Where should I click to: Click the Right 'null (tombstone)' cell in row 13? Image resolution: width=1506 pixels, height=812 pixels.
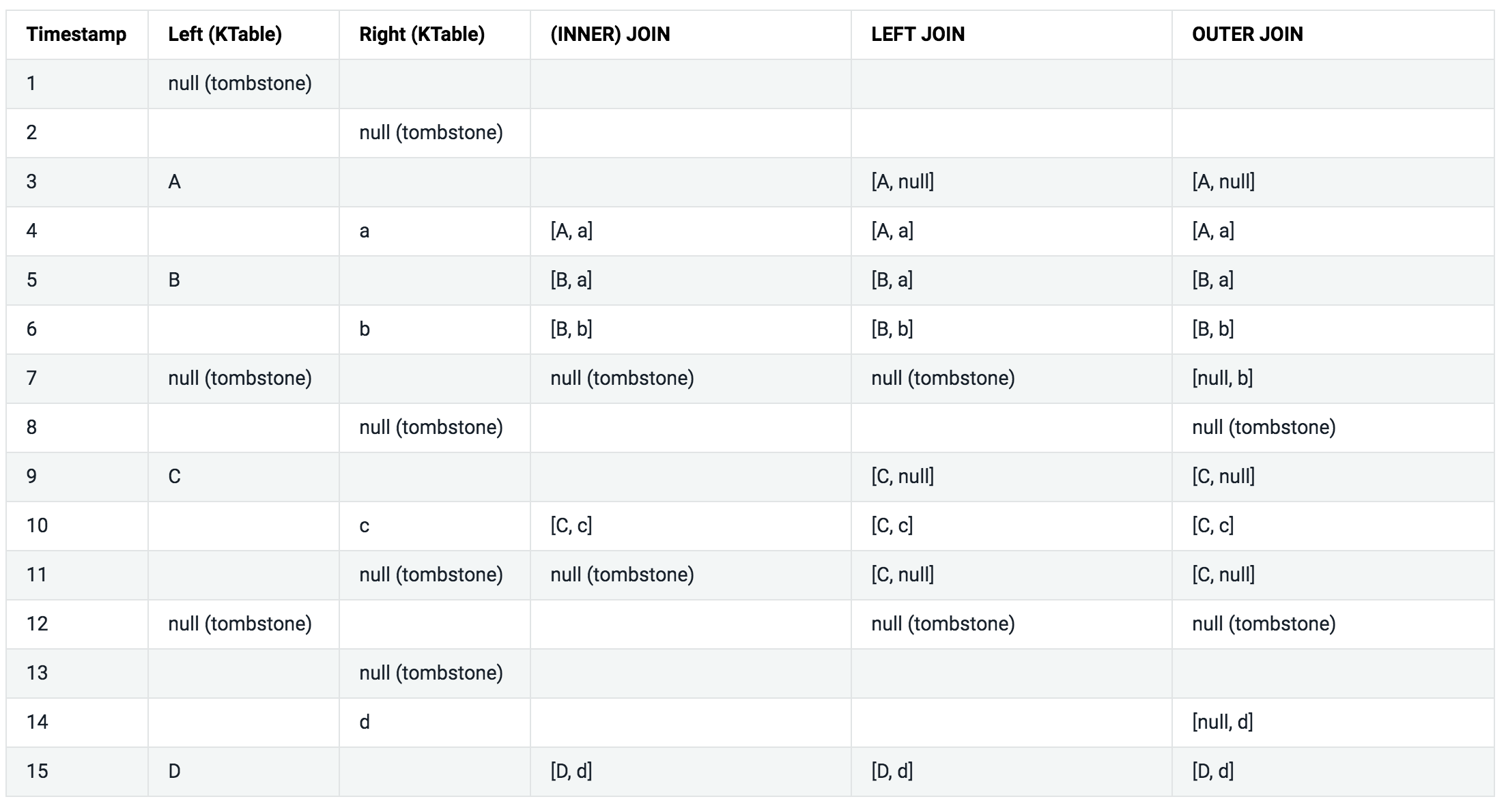(x=431, y=673)
